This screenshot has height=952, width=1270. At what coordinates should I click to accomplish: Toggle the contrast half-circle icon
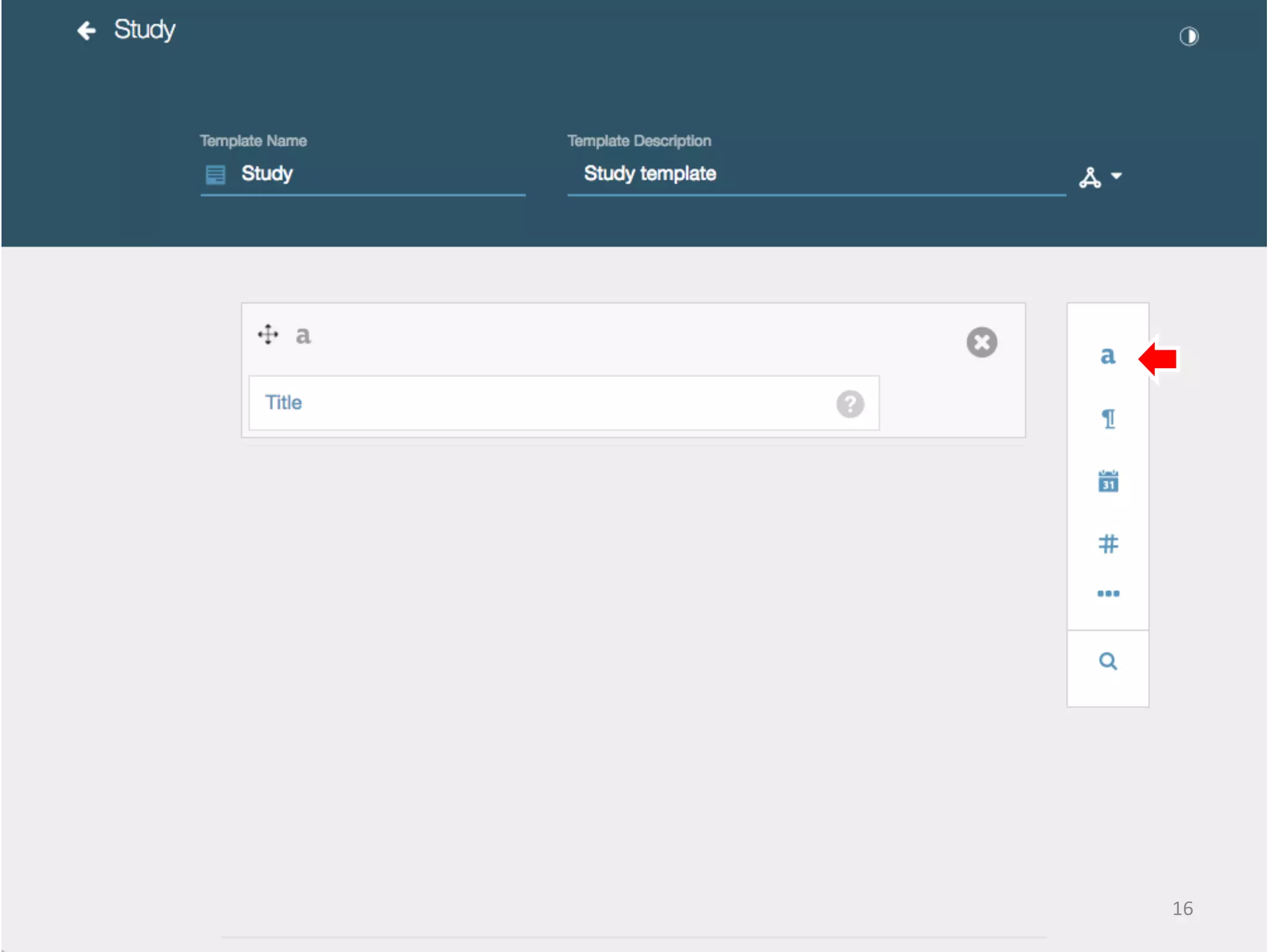pyautogui.click(x=1188, y=37)
